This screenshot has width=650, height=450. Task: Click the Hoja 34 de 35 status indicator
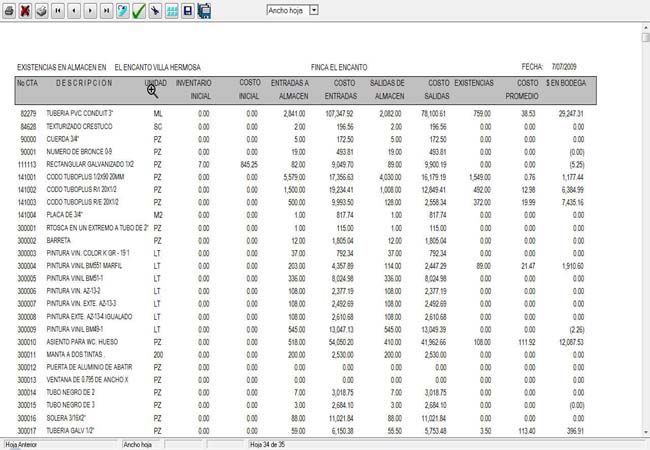(267, 445)
